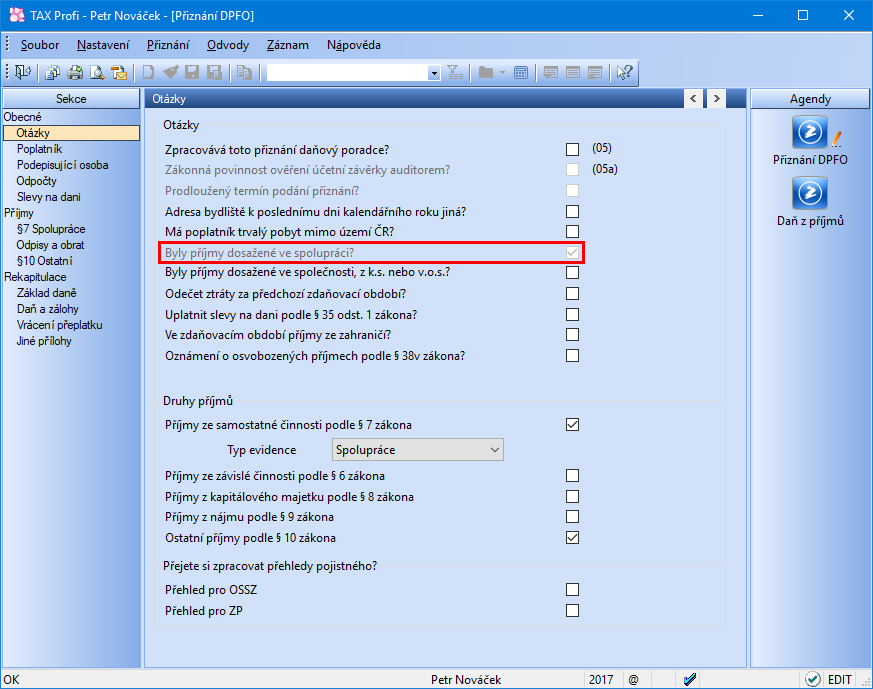Click the save floppy disk icon

coord(192,72)
